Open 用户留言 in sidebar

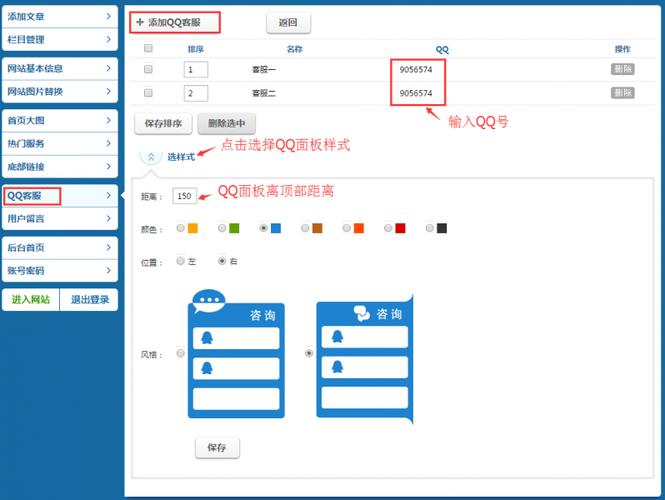click(x=60, y=219)
